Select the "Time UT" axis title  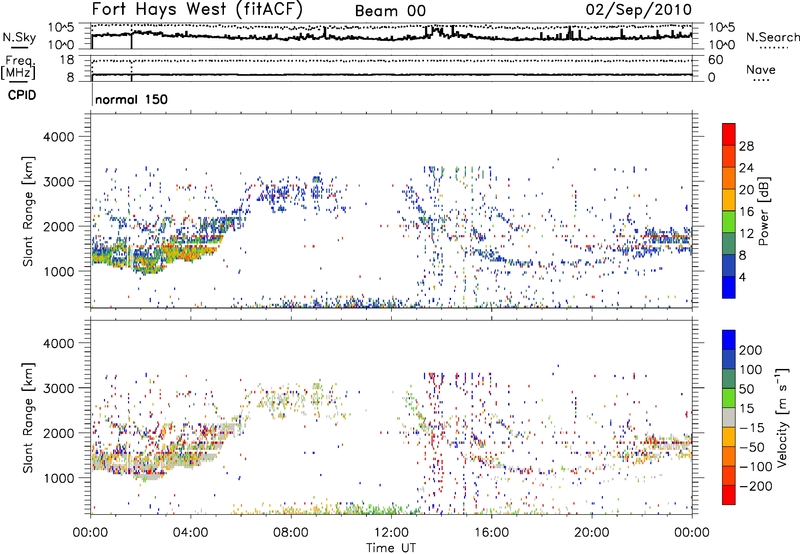pos(390,548)
